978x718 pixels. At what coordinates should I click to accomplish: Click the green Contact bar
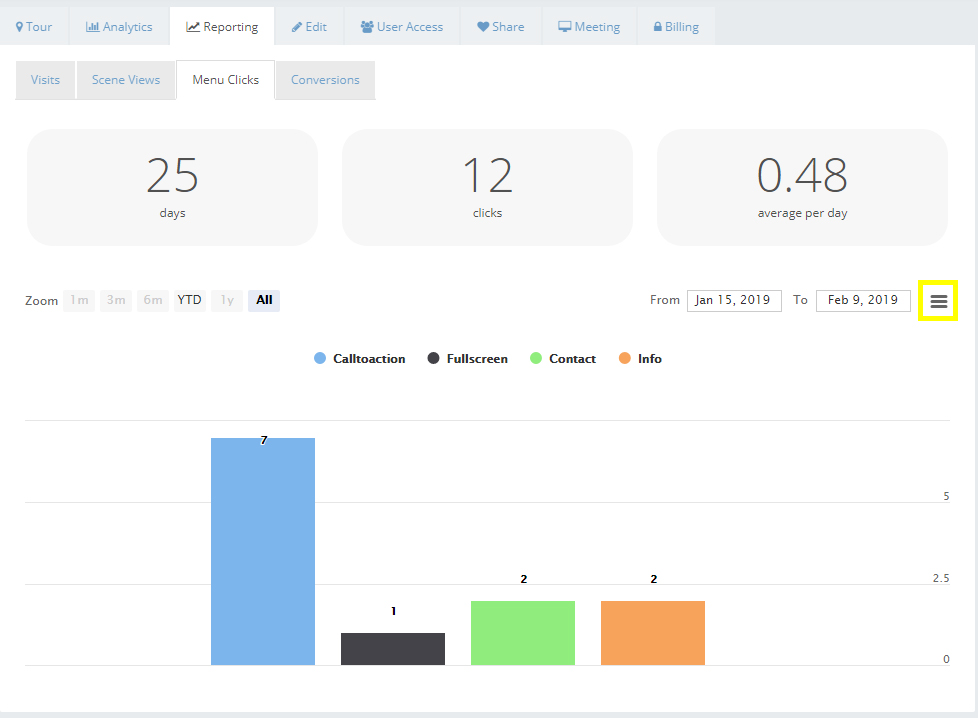coord(523,633)
